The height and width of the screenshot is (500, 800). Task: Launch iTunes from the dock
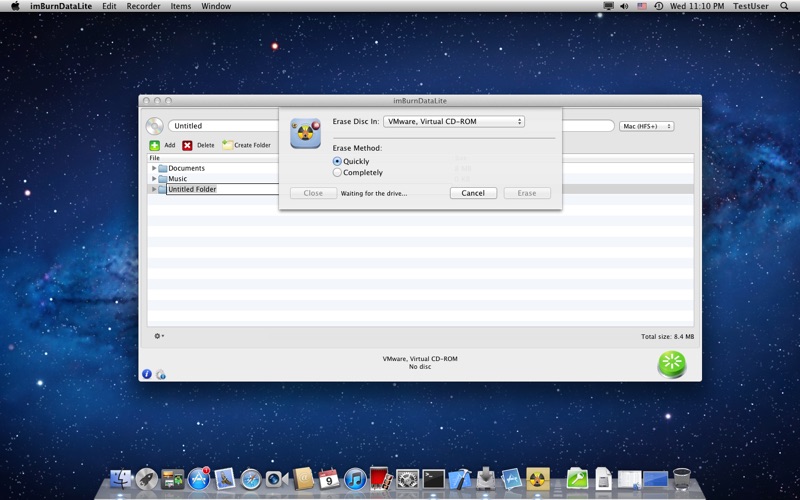click(x=355, y=480)
